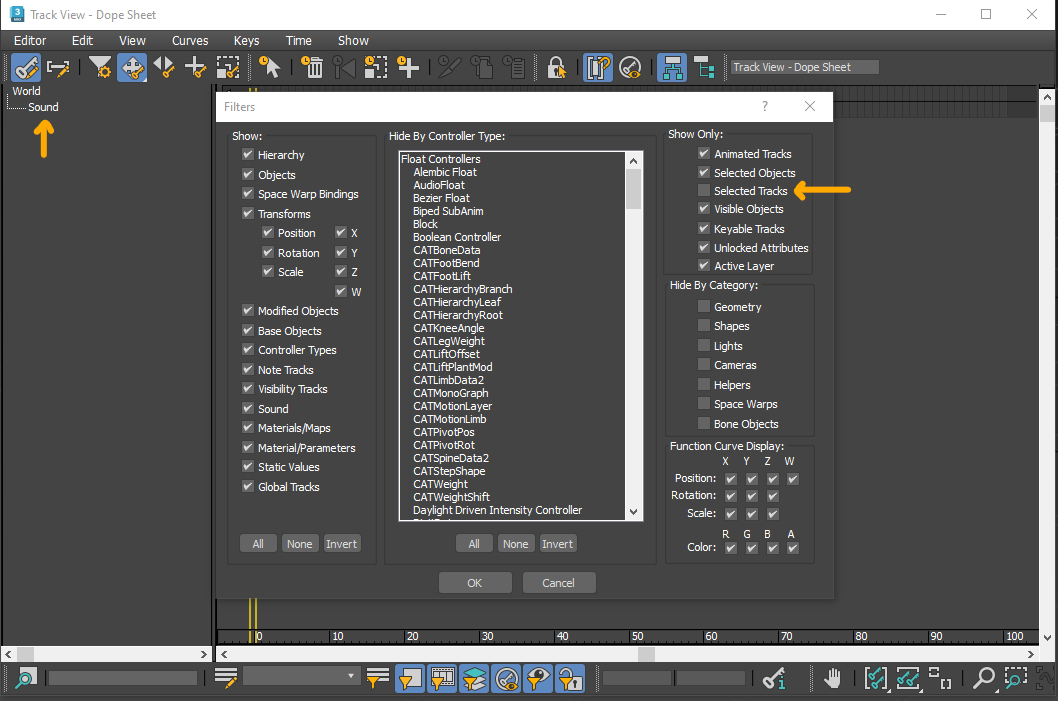1058x701 pixels.
Task: Toggle the Lock Selection icon
Action: (x=556, y=67)
